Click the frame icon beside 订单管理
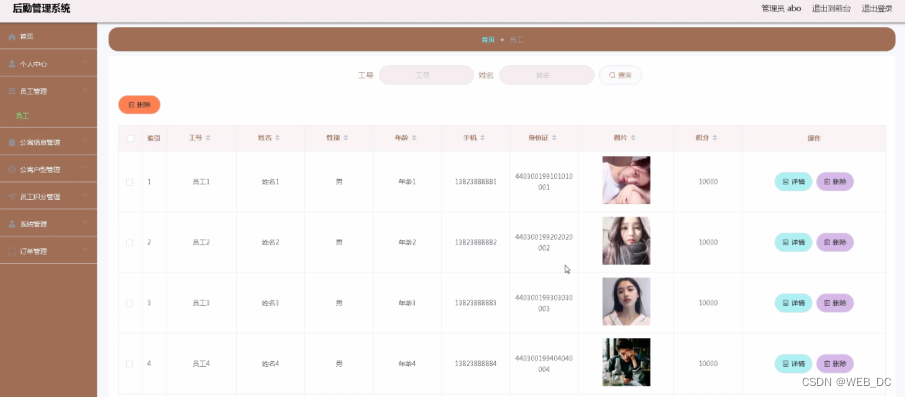906x397 pixels. [12, 251]
